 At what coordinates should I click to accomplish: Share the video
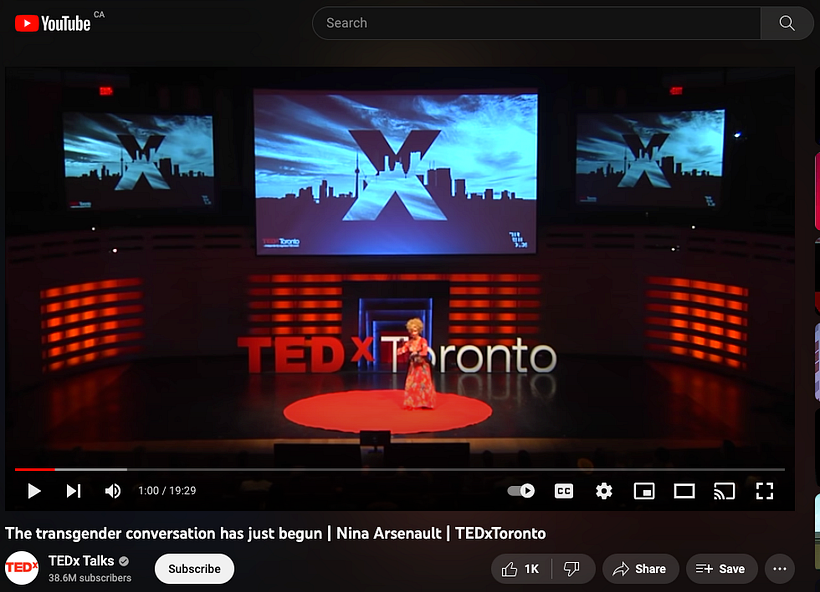coord(640,568)
